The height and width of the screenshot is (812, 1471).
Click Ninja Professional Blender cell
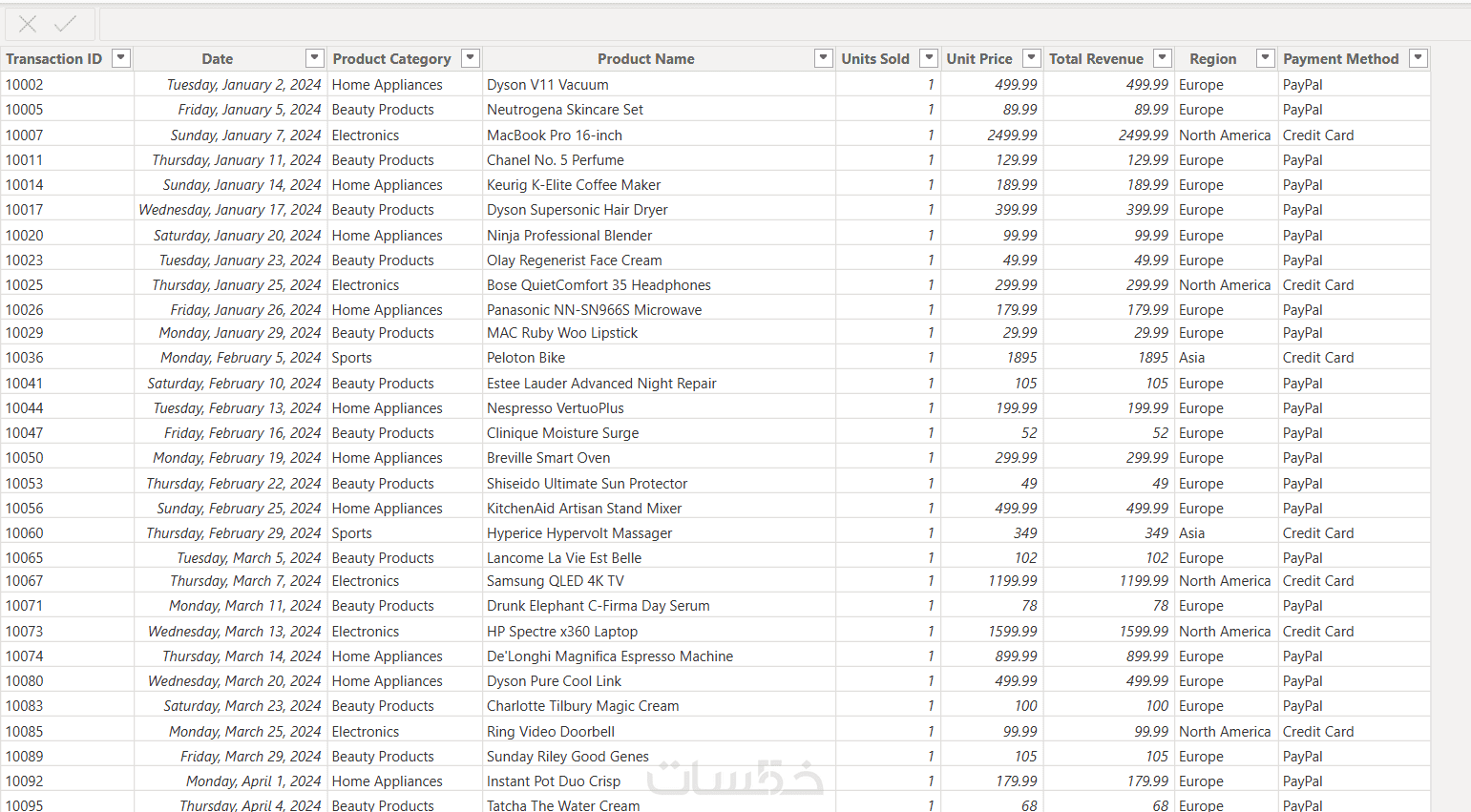(659, 236)
